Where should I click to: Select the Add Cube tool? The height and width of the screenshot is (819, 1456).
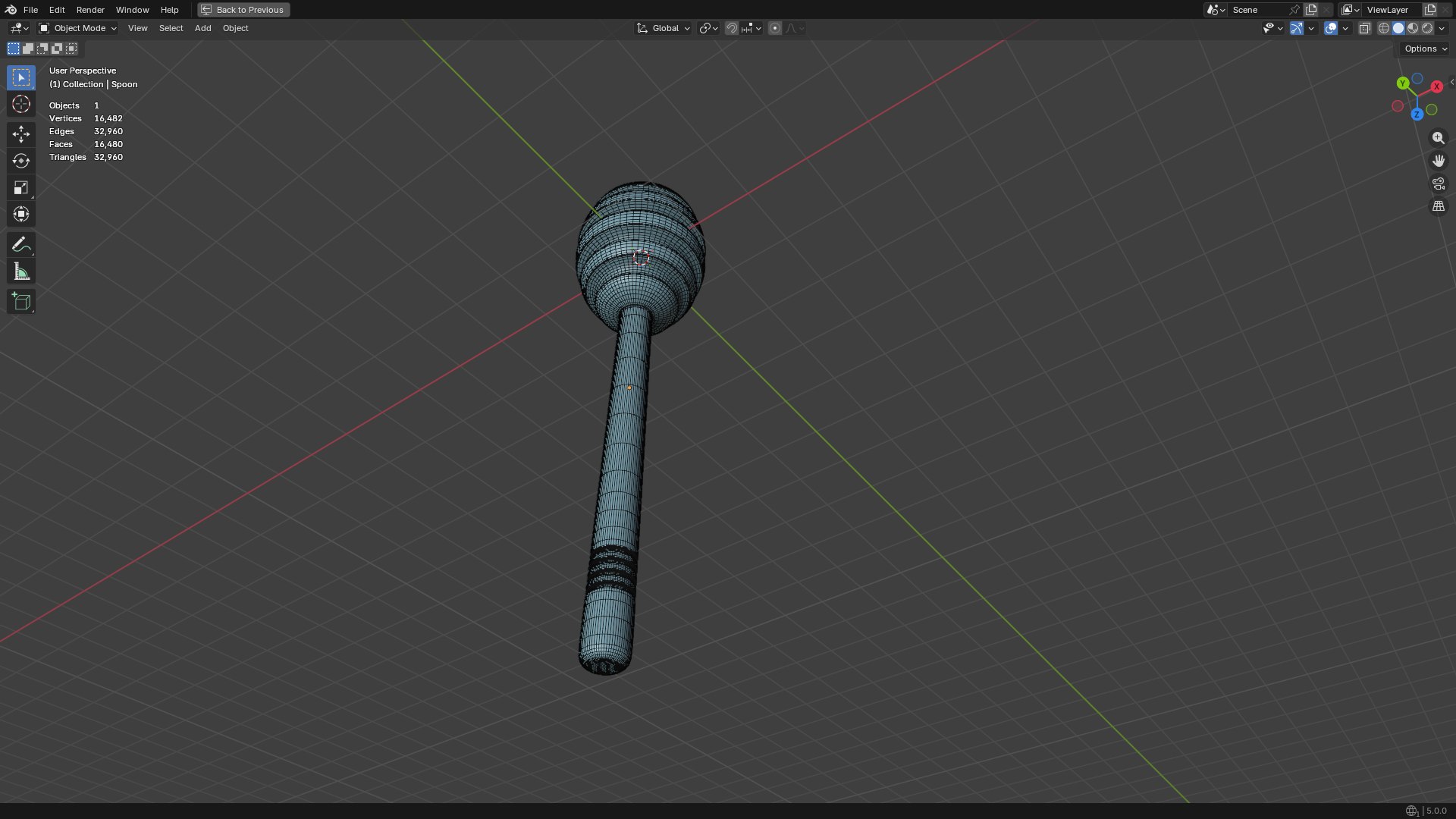[x=21, y=302]
